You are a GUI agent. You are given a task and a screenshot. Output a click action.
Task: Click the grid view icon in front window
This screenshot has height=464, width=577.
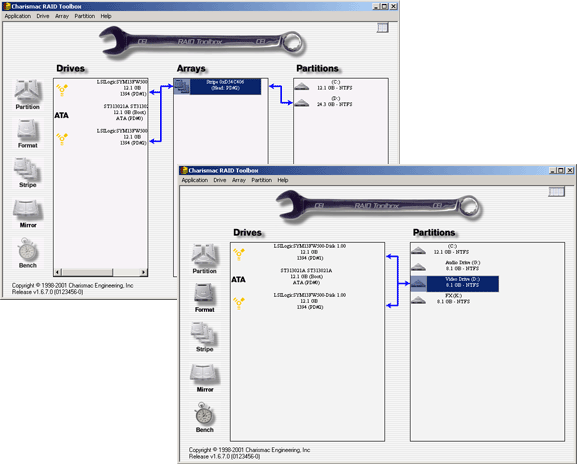coord(556,192)
